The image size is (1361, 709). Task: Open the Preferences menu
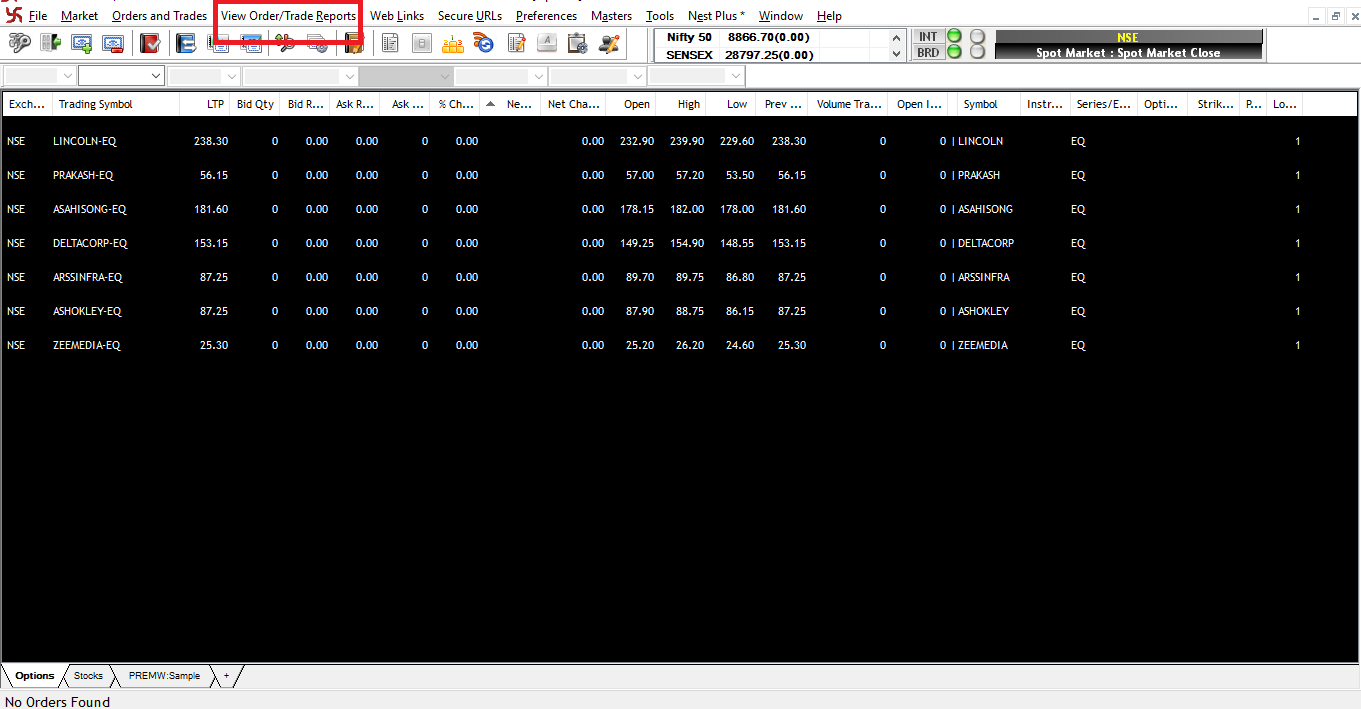pyautogui.click(x=546, y=16)
